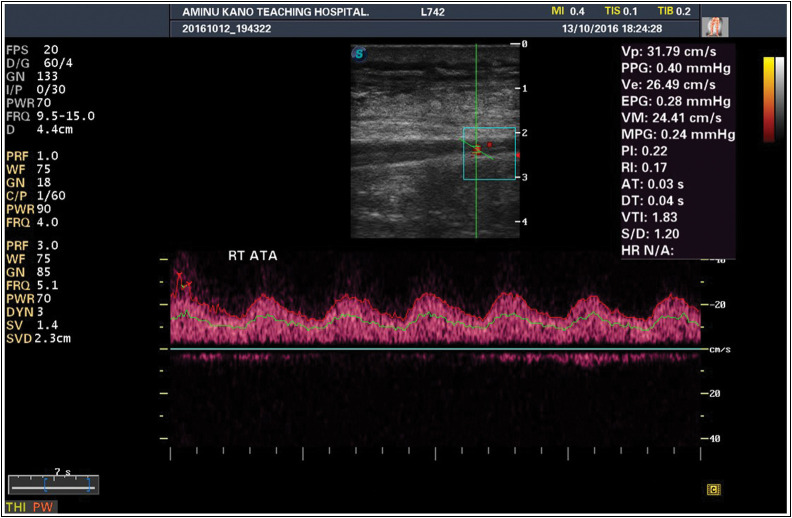Click the grayscale map bar

coord(780,100)
